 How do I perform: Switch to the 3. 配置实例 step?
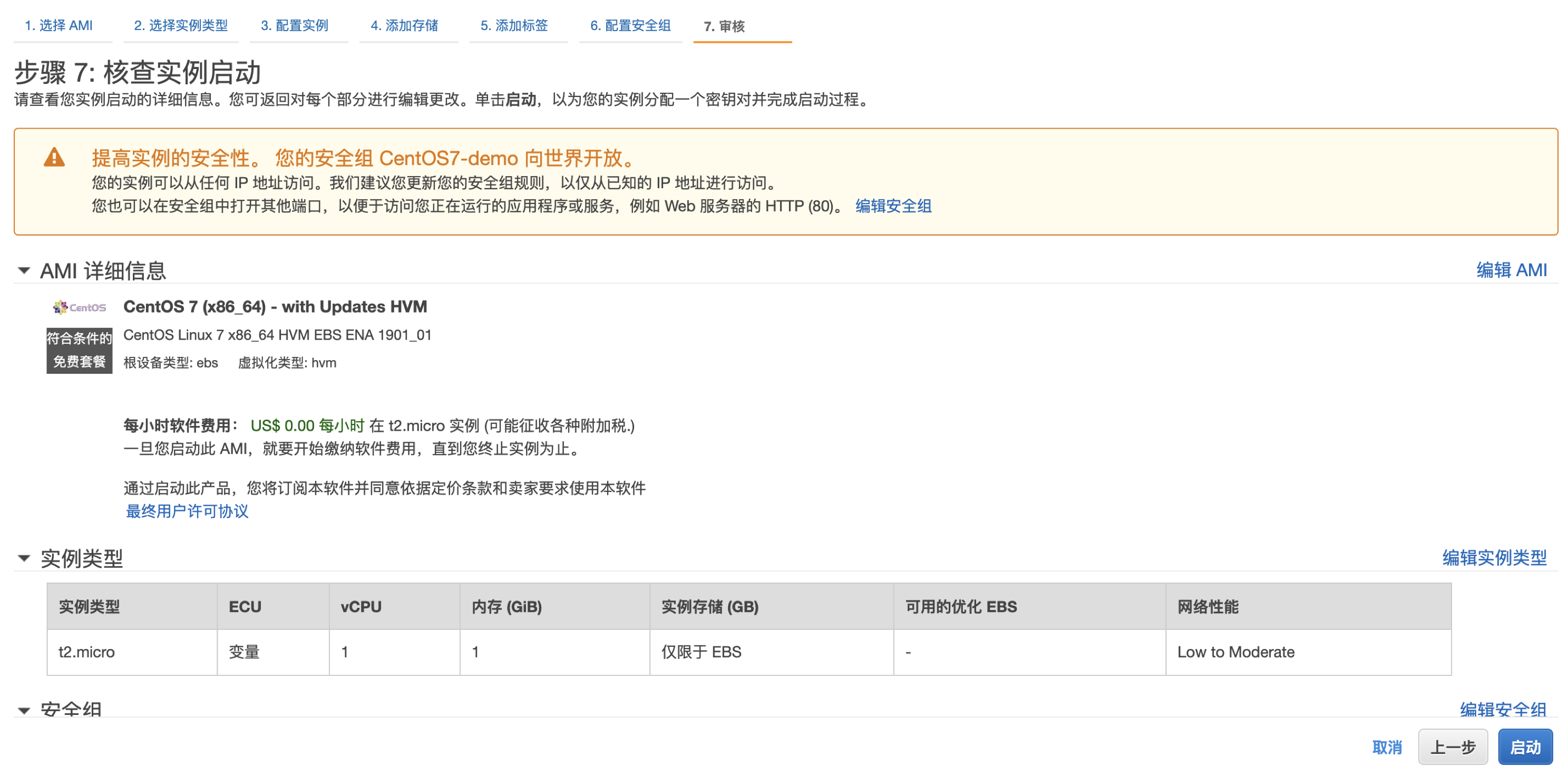(x=295, y=25)
